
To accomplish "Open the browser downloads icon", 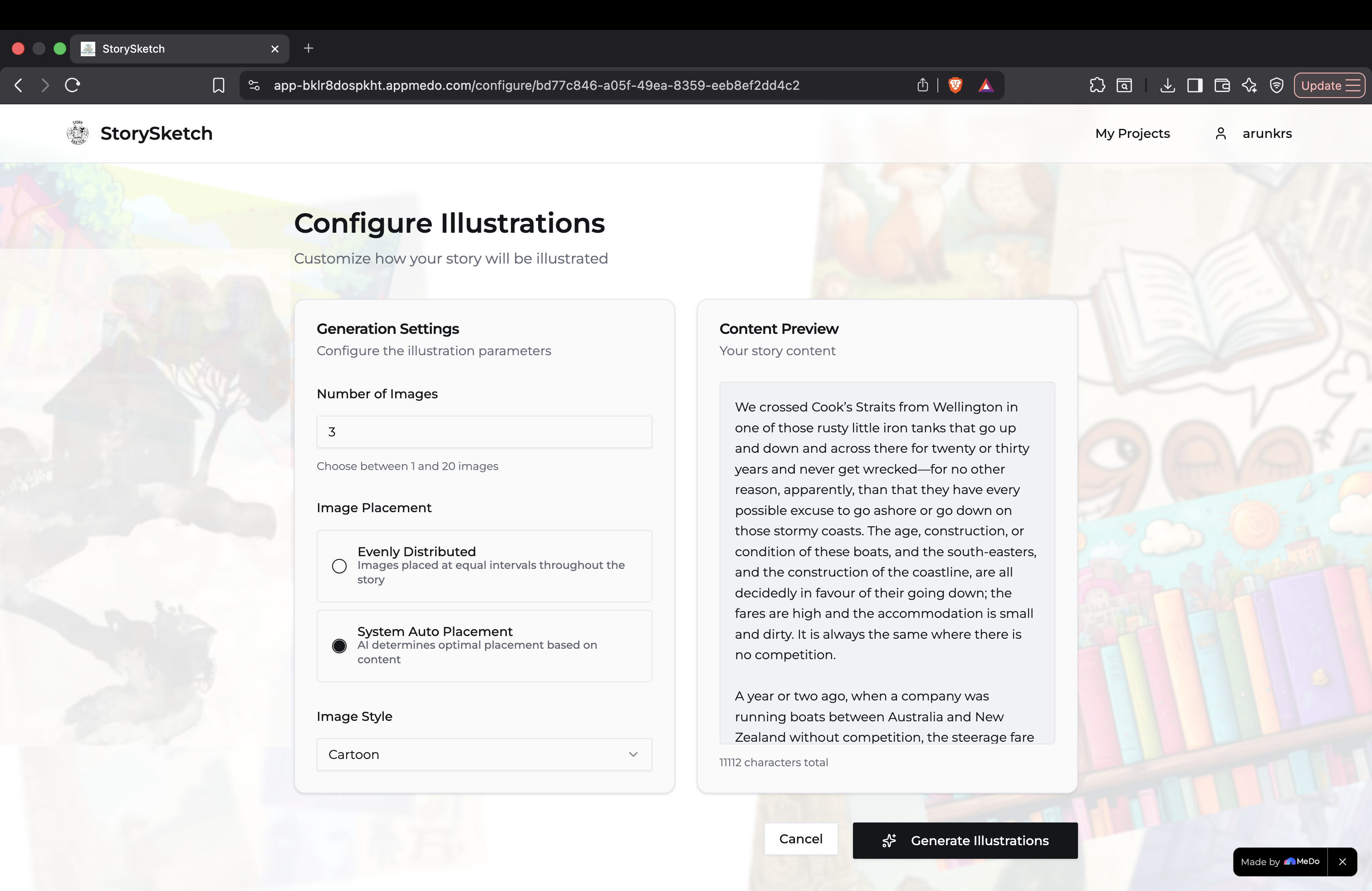I will coord(1167,85).
